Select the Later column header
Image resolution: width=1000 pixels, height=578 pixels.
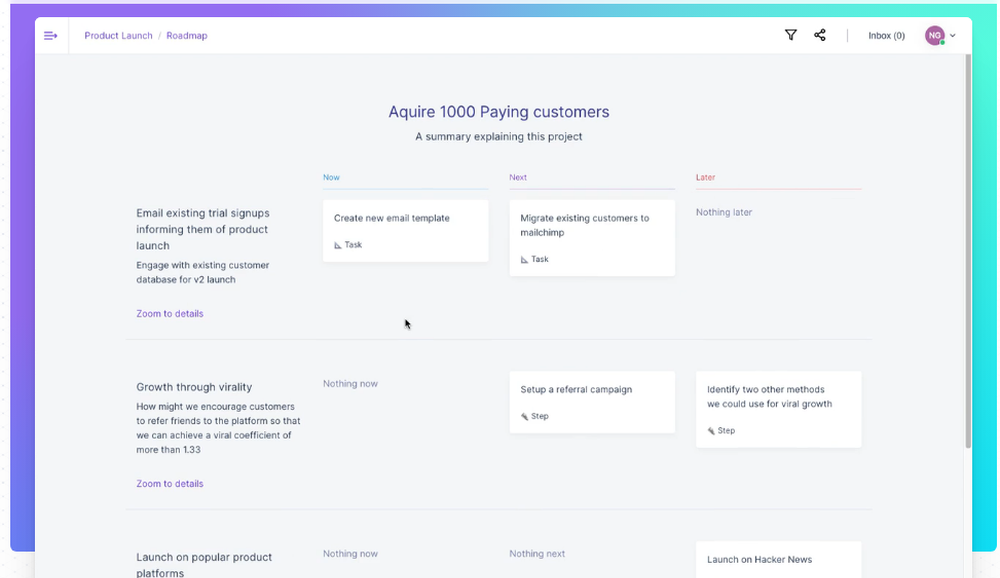705,178
